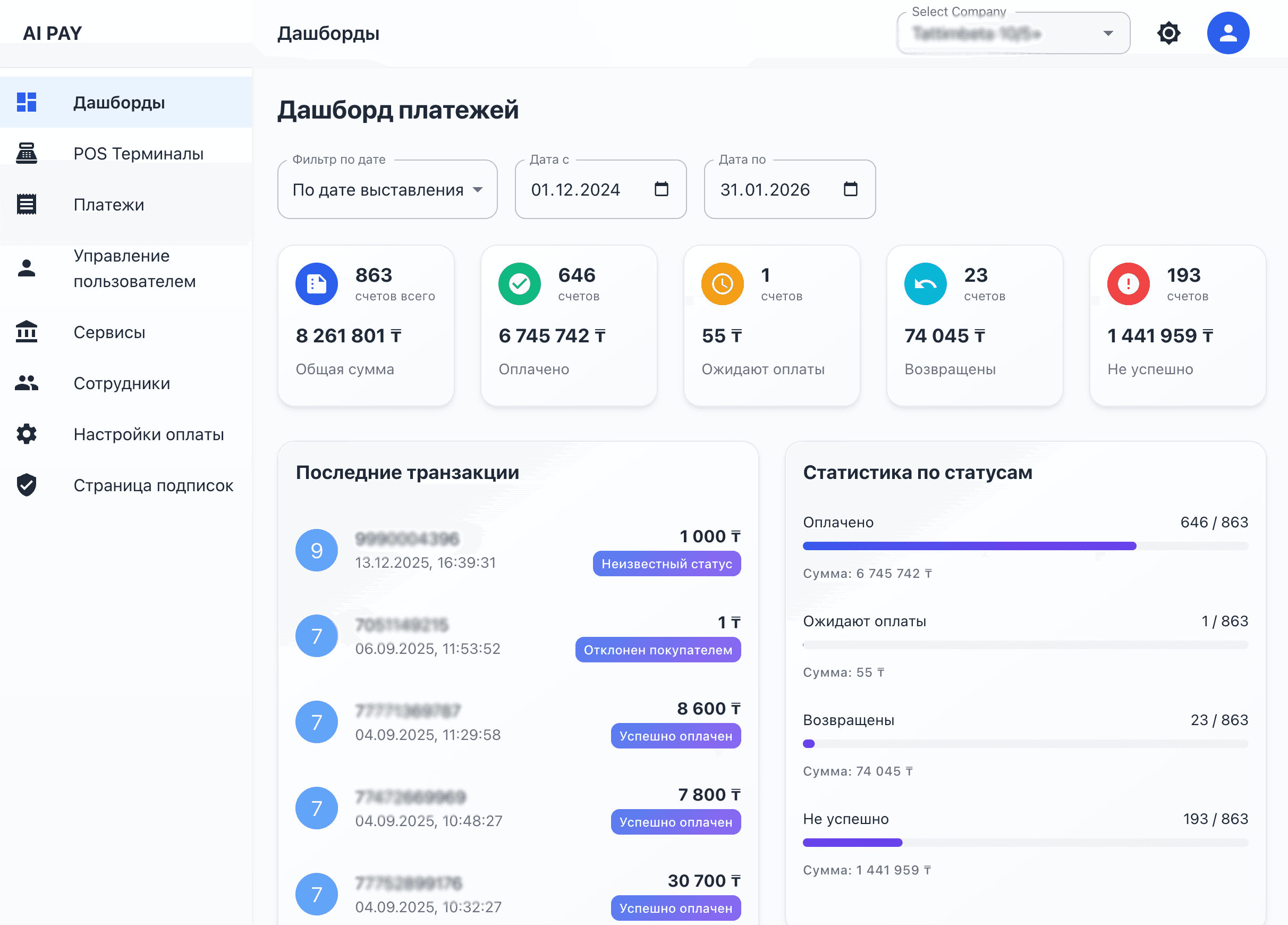Select the Сервисы bank icon
This screenshot has height=925, width=1288.
pyautogui.click(x=26, y=332)
